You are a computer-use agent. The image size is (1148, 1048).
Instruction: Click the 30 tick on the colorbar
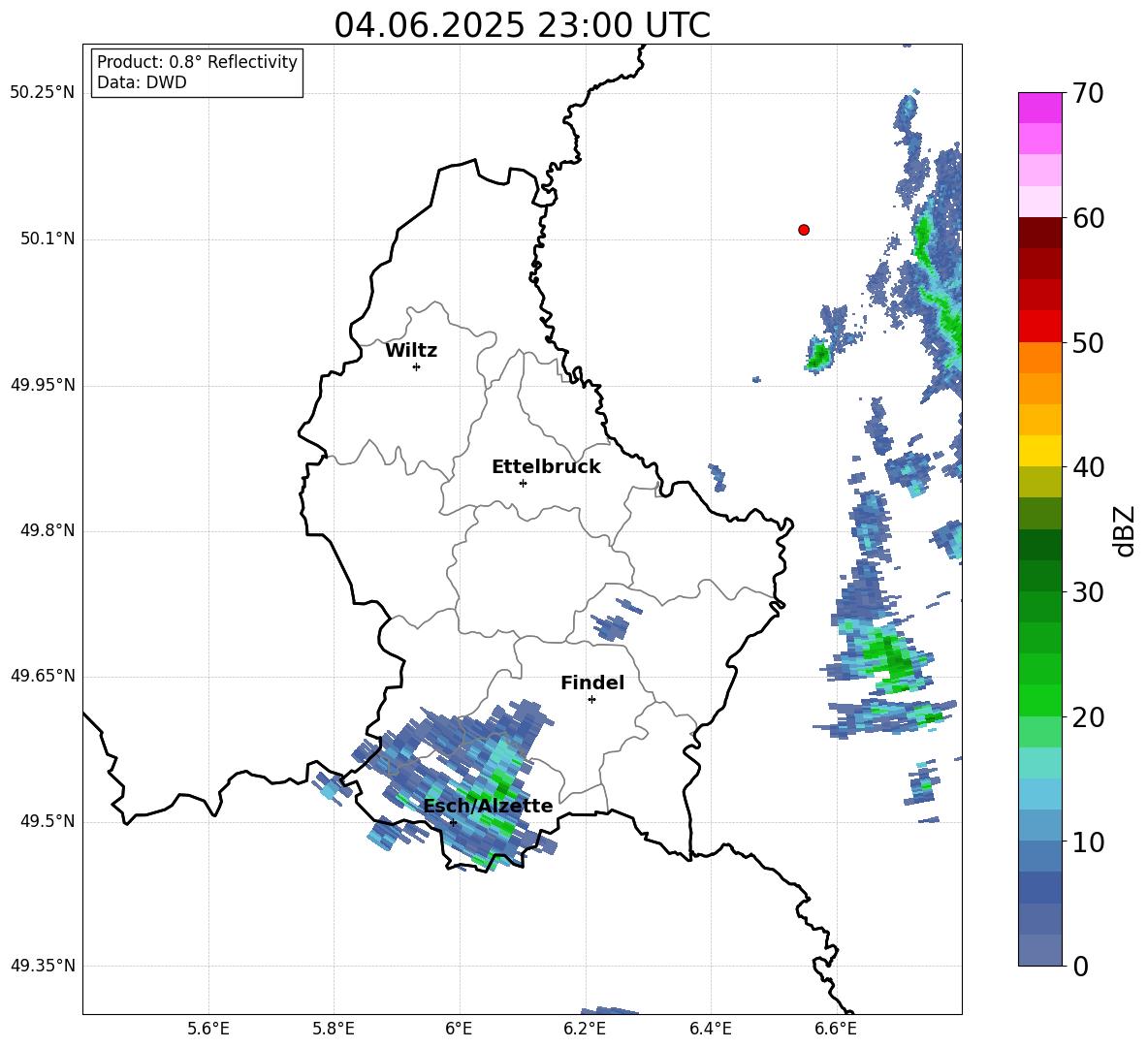click(1088, 592)
